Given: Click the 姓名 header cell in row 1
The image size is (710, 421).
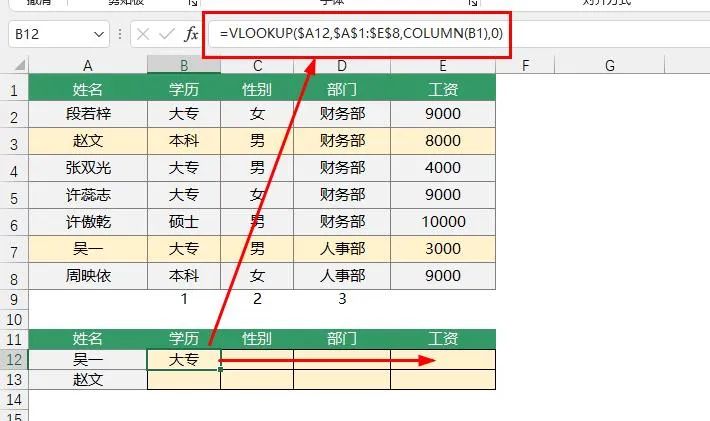Looking at the screenshot, I should [88, 88].
